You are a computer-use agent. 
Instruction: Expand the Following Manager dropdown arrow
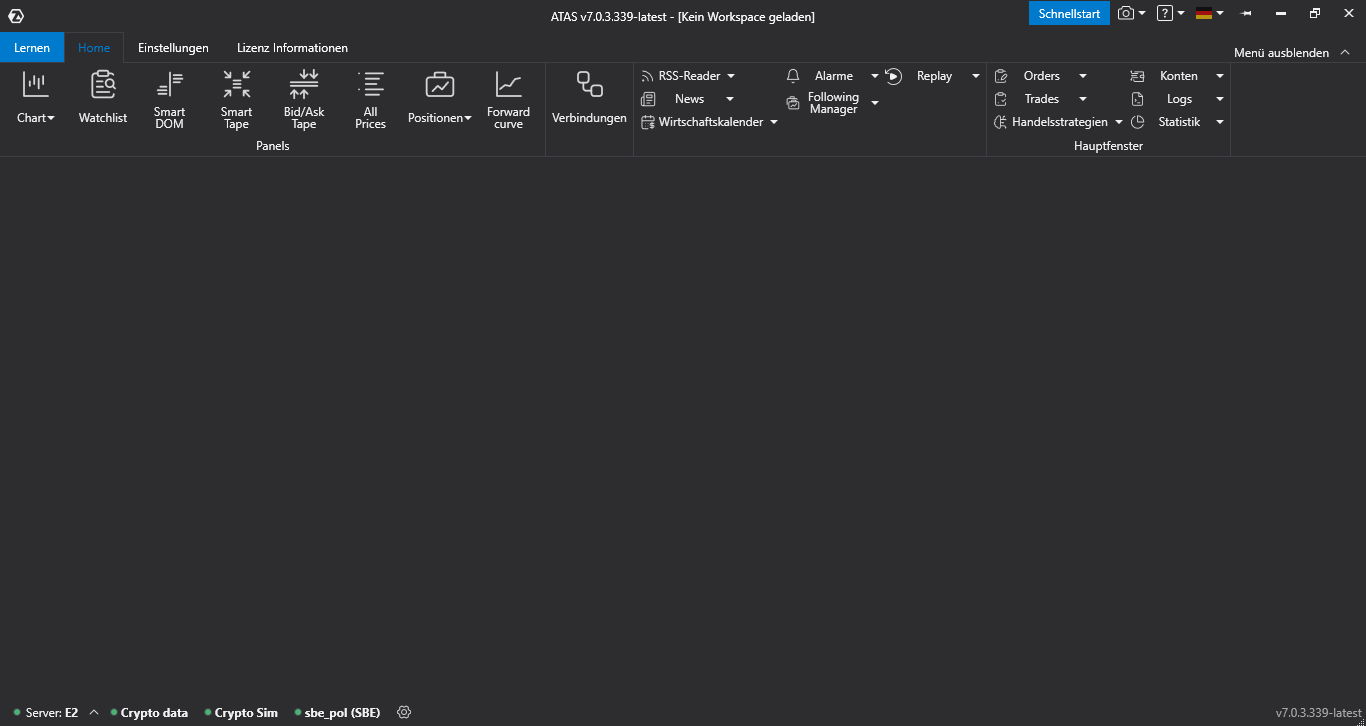tap(875, 103)
